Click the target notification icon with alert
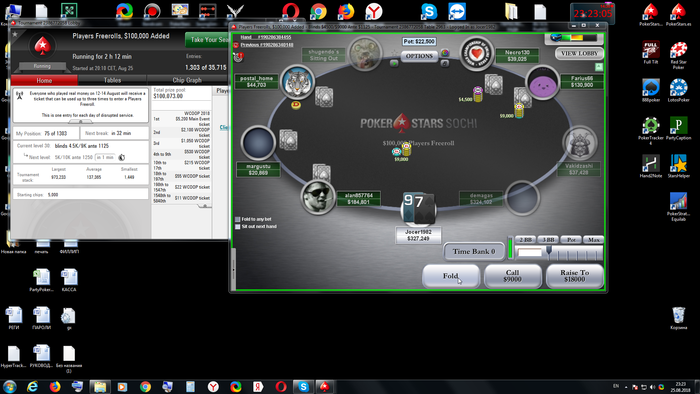Screen dimensions: 700x394 [x=239, y=57]
